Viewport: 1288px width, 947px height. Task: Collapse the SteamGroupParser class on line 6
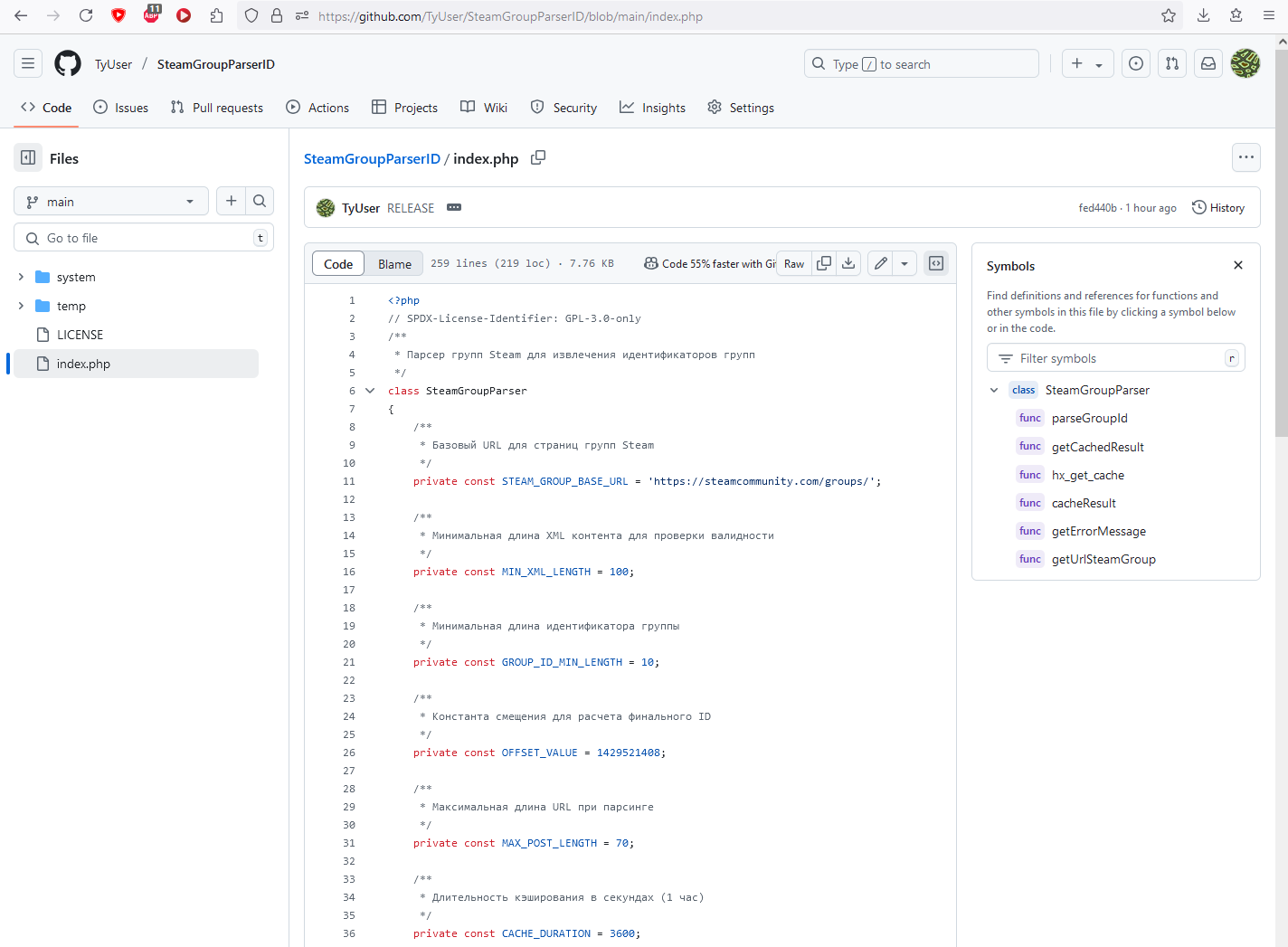370,391
